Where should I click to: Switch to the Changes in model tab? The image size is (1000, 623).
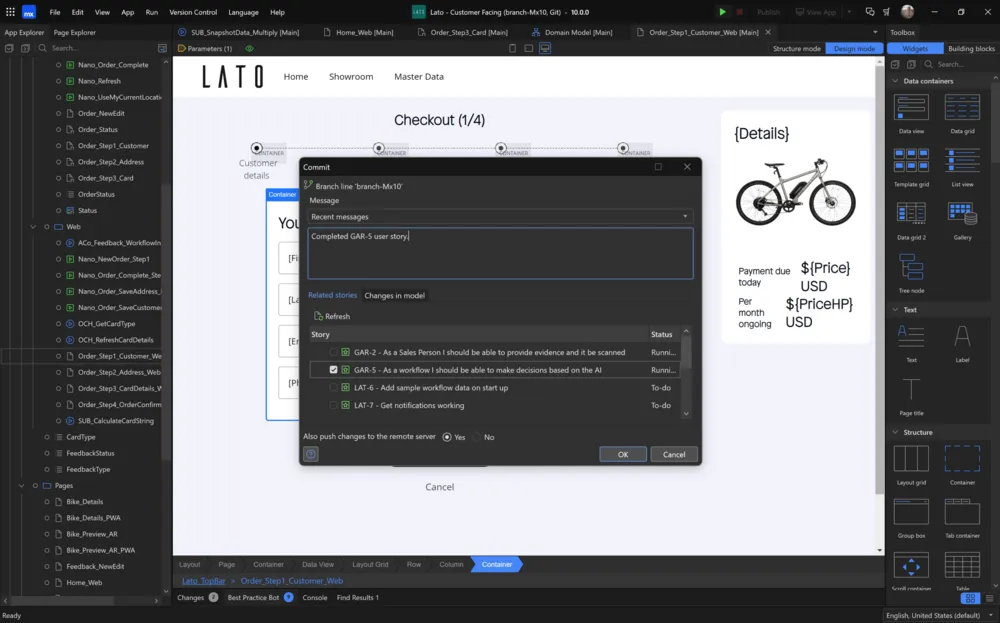pyautogui.click(x=394, y=296)
